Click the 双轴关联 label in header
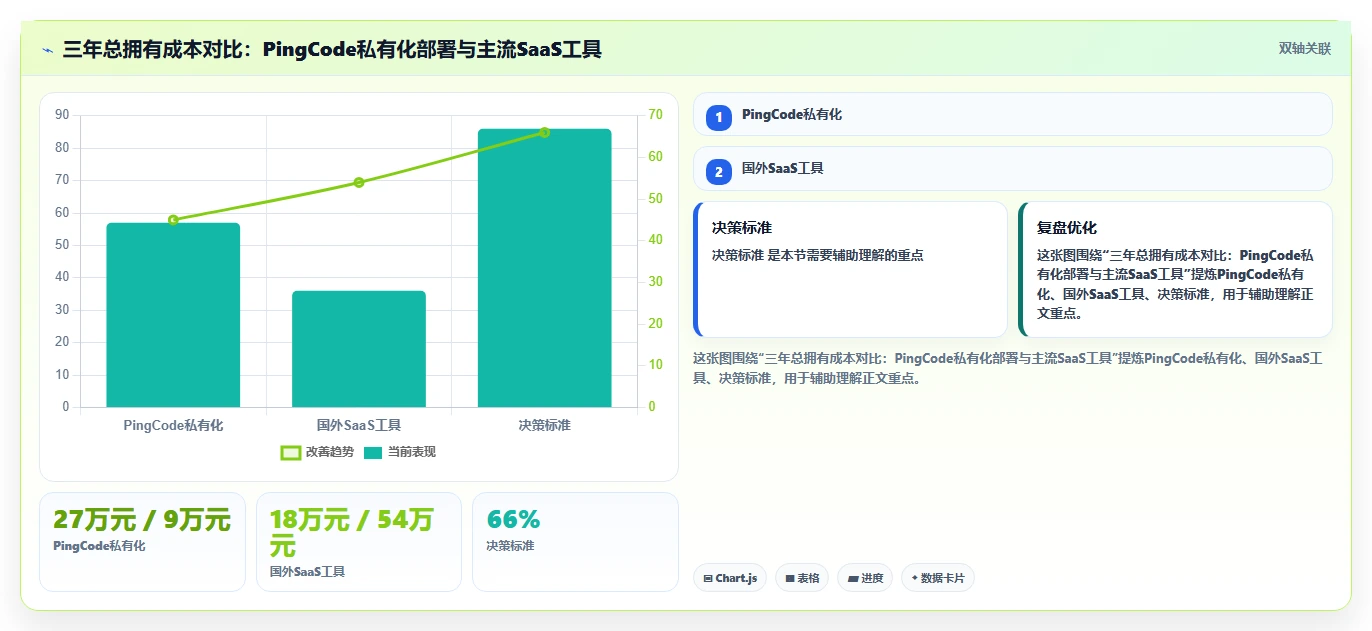 pyautogui.click(x=1305, y=49)
